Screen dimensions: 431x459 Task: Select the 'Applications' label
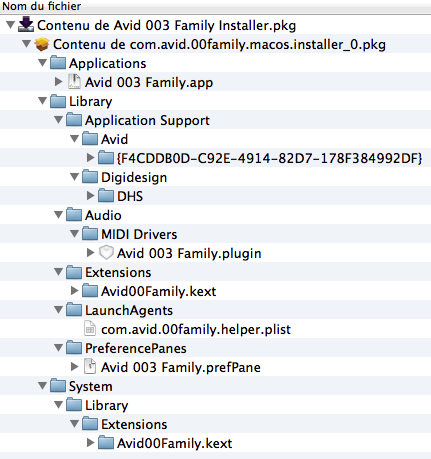click(107, 63)
